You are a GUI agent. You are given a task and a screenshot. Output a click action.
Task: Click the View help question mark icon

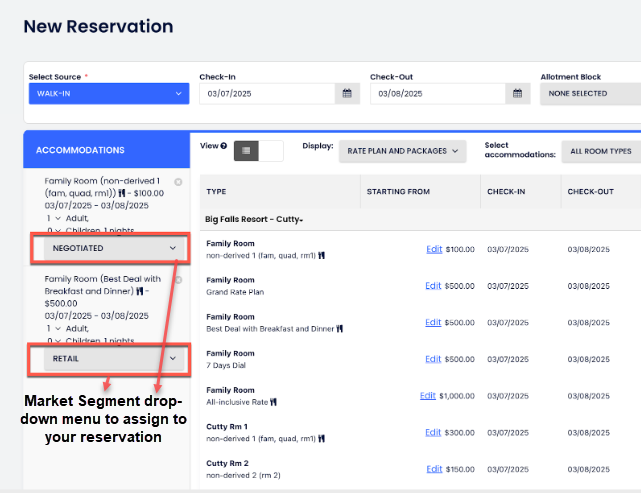pyautogui.click(x=223, y=146)
